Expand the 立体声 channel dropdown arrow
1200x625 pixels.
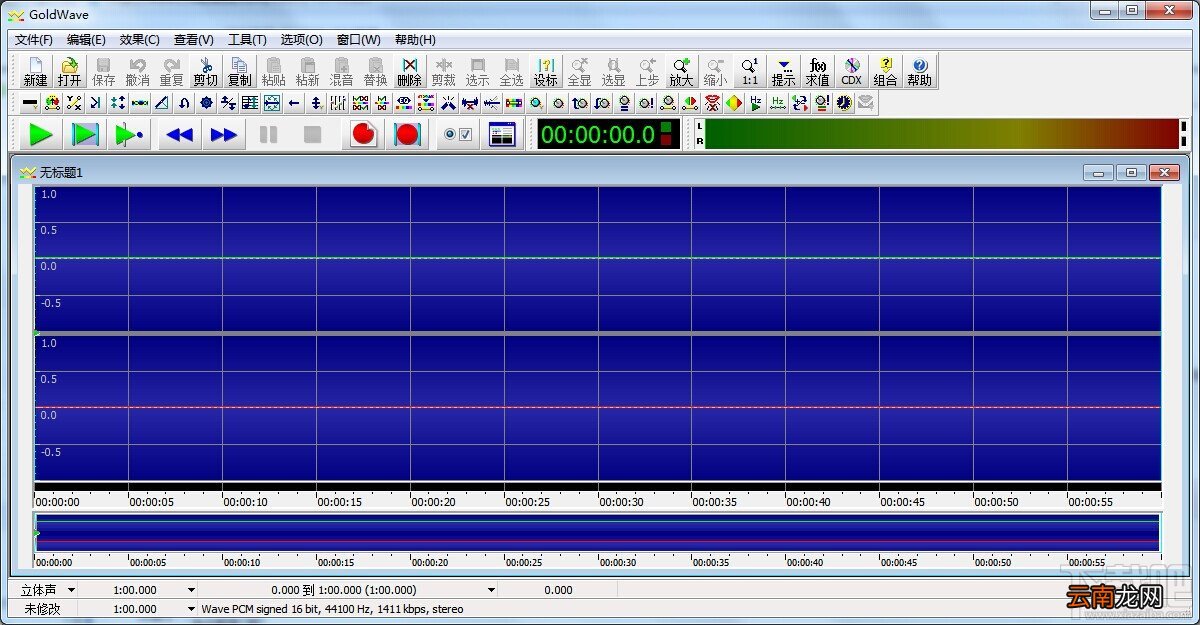point(71,590)
